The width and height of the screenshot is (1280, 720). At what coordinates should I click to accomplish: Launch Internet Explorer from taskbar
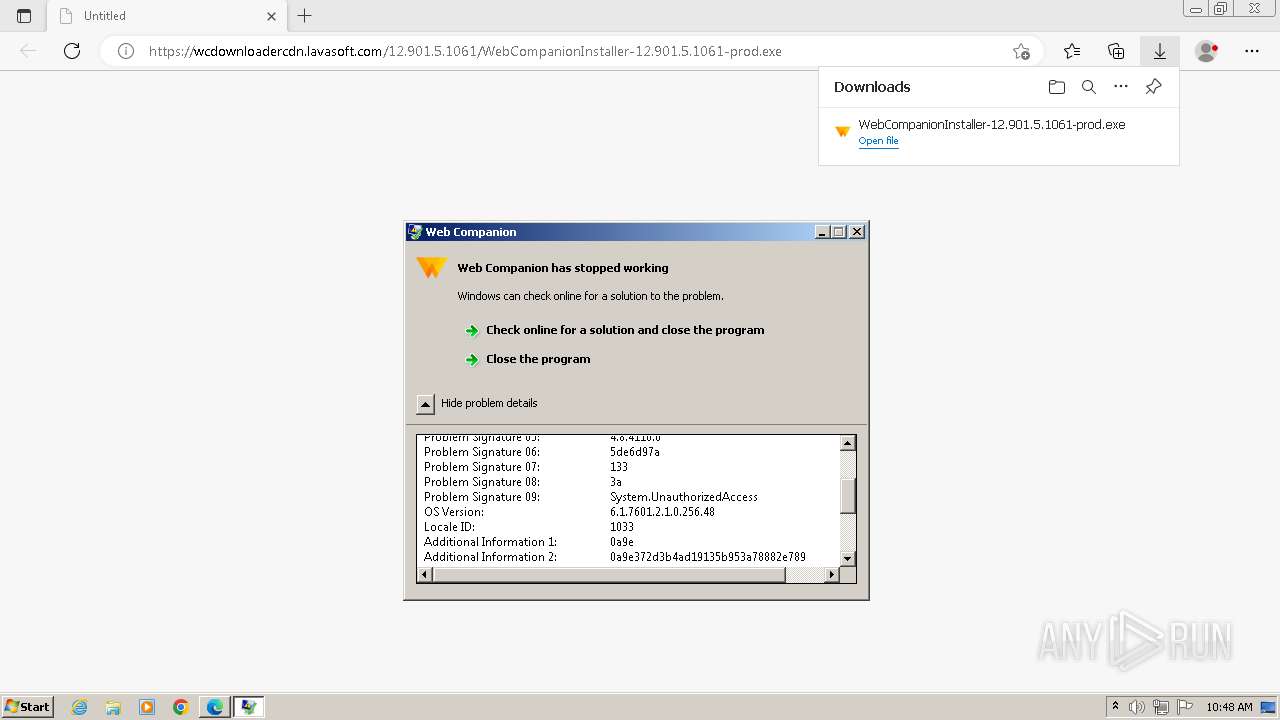80,707
